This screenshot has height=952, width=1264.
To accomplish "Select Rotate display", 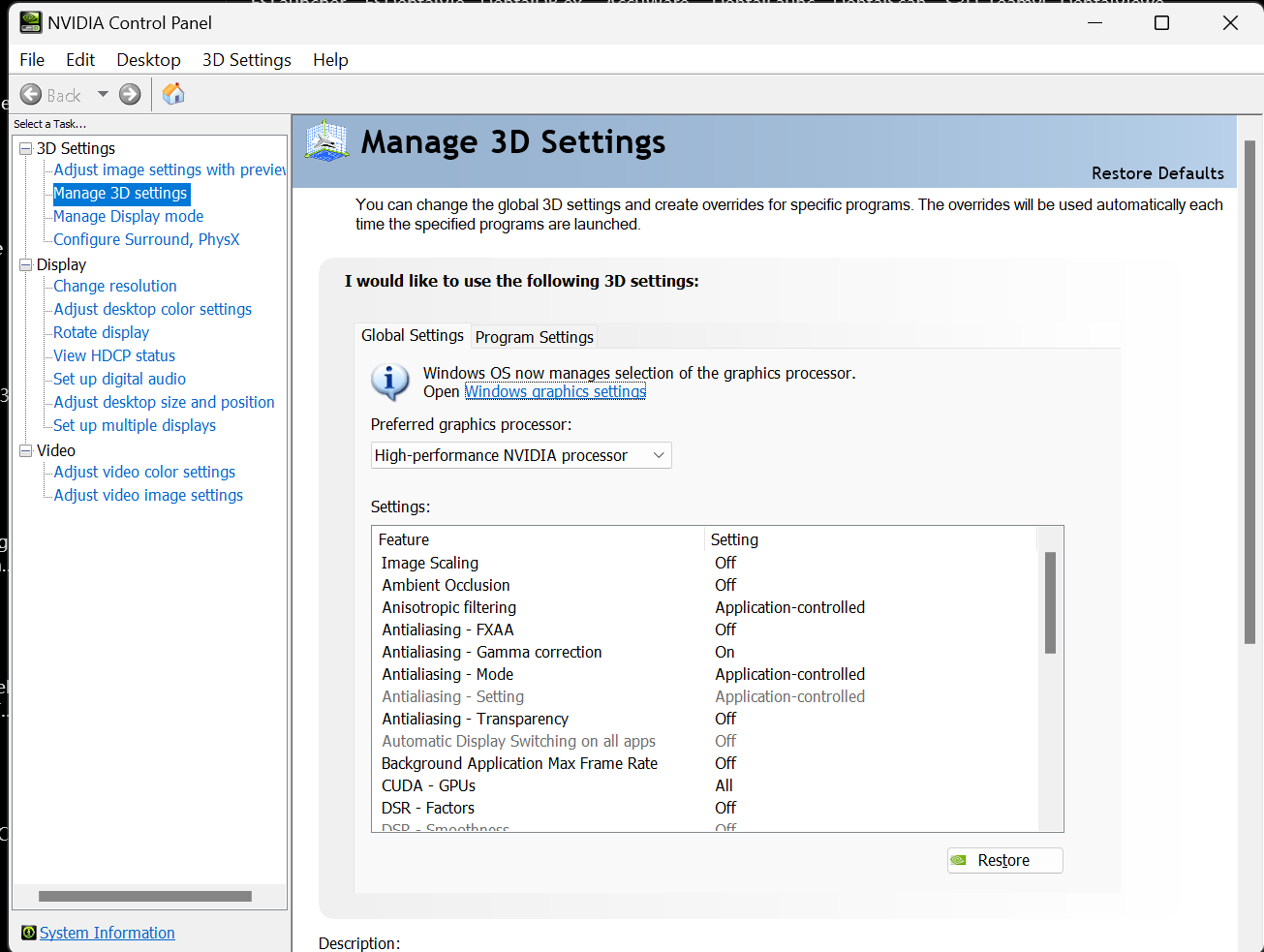I will 101,332.
